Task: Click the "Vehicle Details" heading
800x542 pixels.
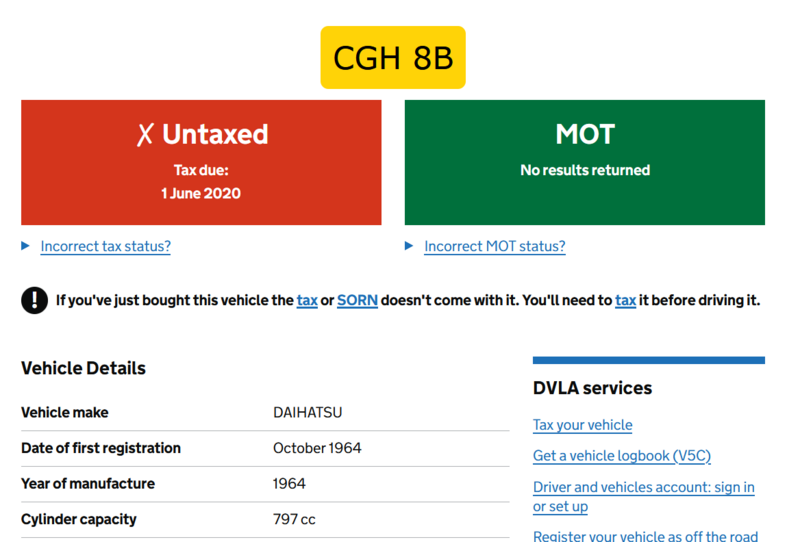Action: pos(83,368)
